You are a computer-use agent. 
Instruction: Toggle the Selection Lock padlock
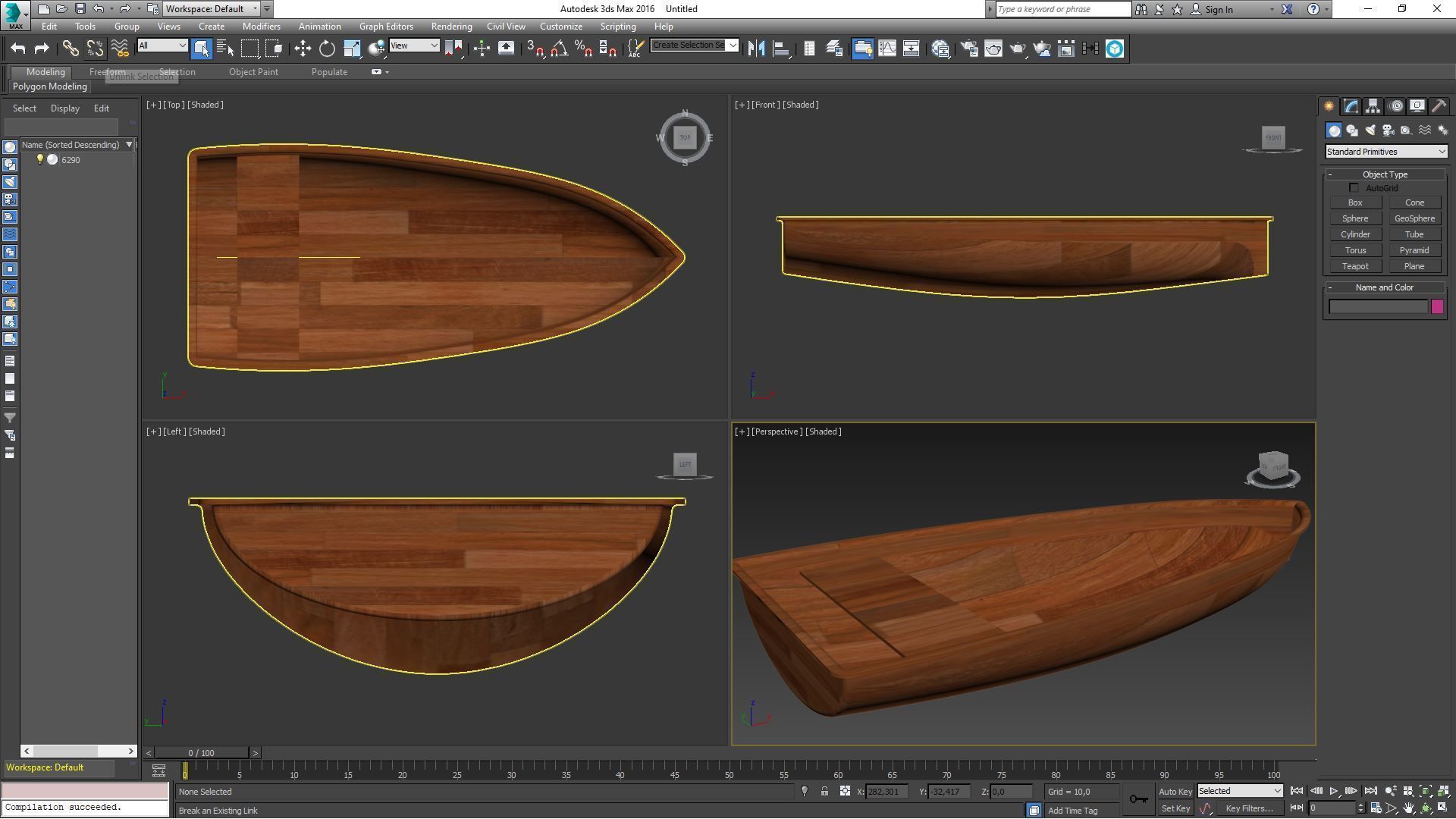pyautogui.click(x=824, y=792)
